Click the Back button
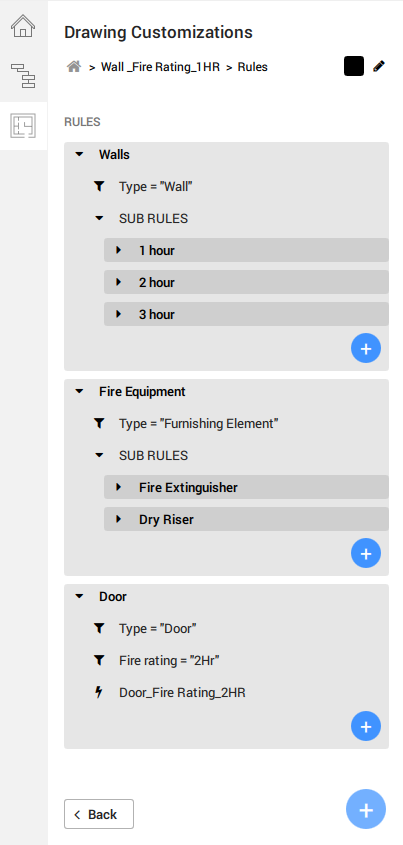The width and height of the screenshot is (403, 845). click(x=99, y=814)
